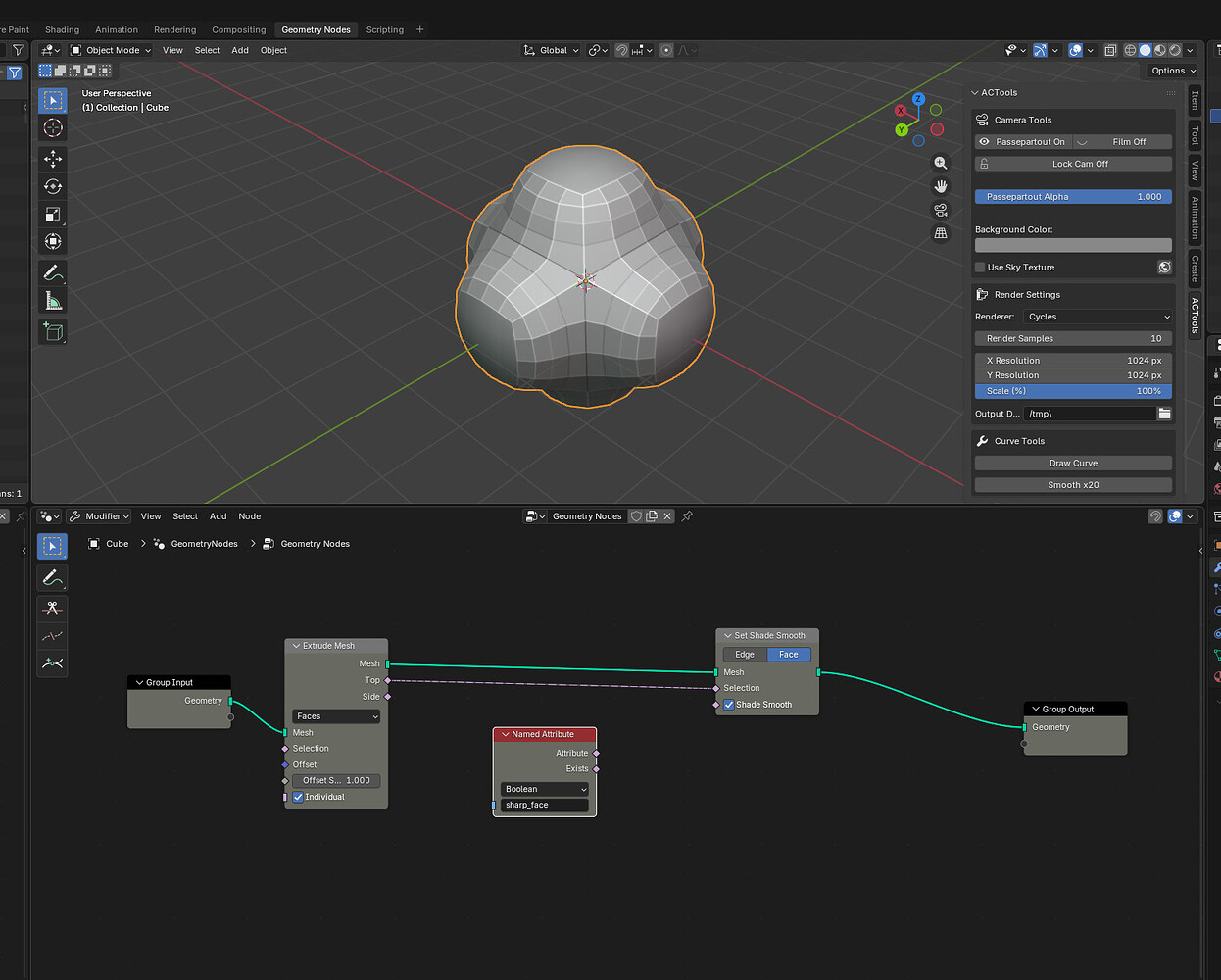Toggle Film Off button
1221x980 pixels.
pyautogui.click(x=1129, y=142)
